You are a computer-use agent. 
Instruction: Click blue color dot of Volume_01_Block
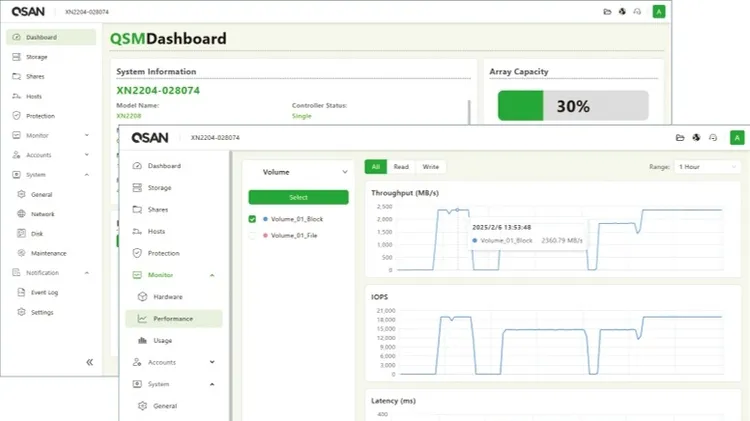[x=265, y=219]
